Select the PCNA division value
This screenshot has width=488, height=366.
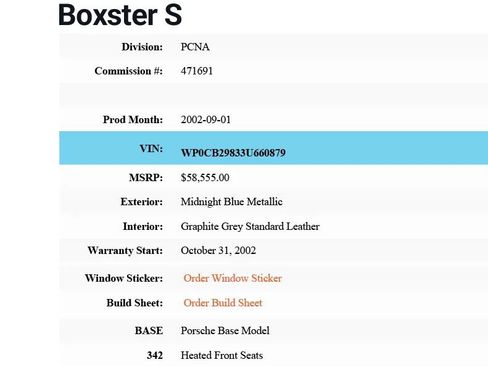point(195,47)
